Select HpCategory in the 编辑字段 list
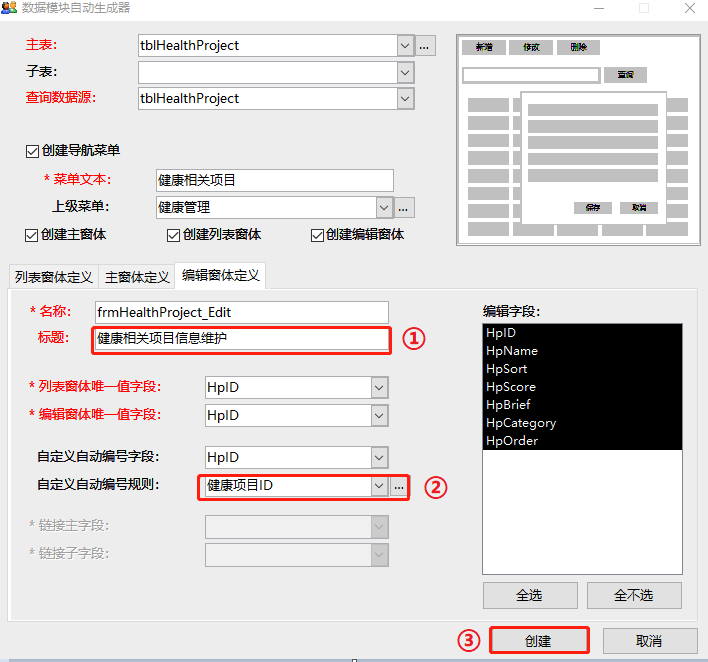The width and height of the screenshot is (708, 662). pos(582,423)
